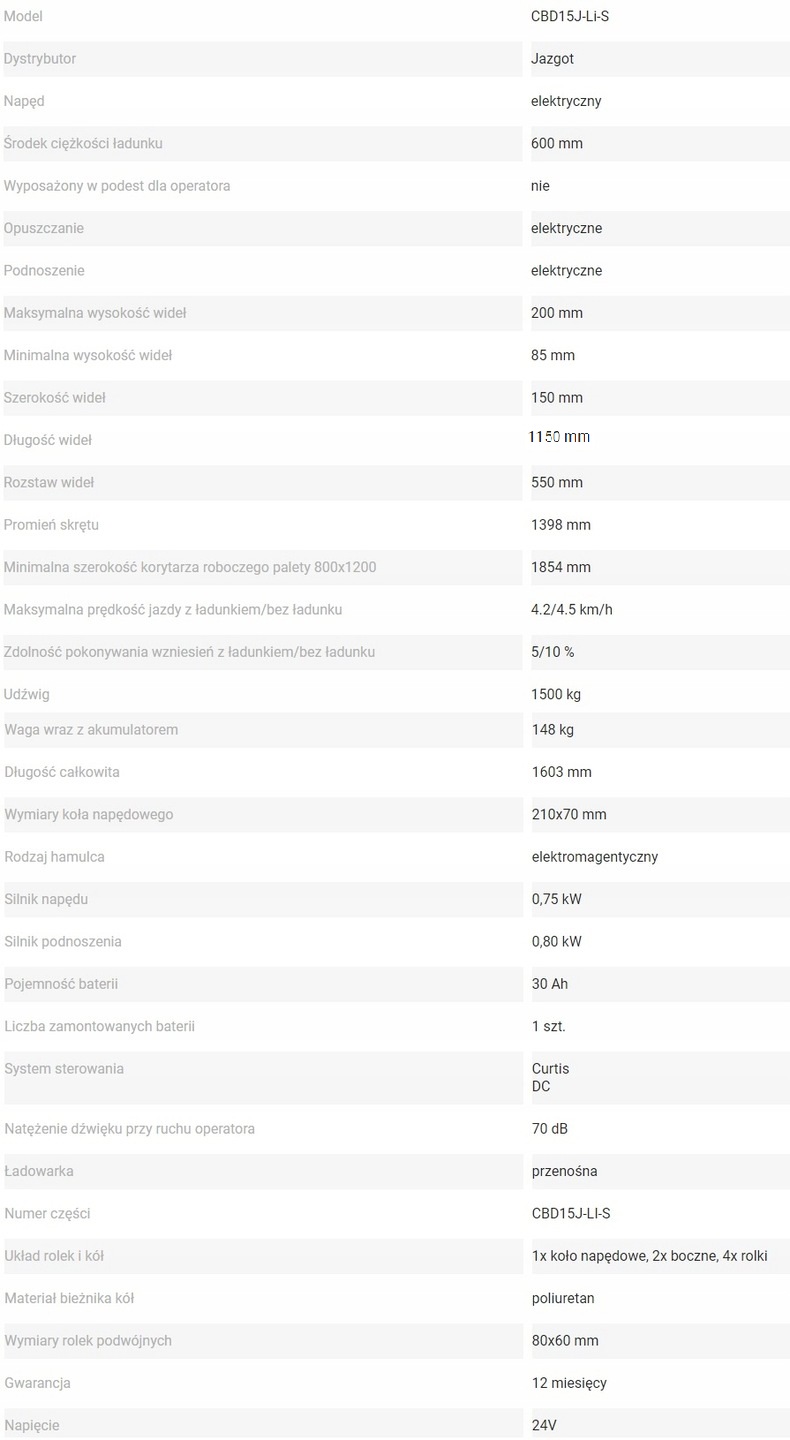Click the 30 Ah battery capacity value
The height and width of the screenshot is (1440, 790).
549,984
